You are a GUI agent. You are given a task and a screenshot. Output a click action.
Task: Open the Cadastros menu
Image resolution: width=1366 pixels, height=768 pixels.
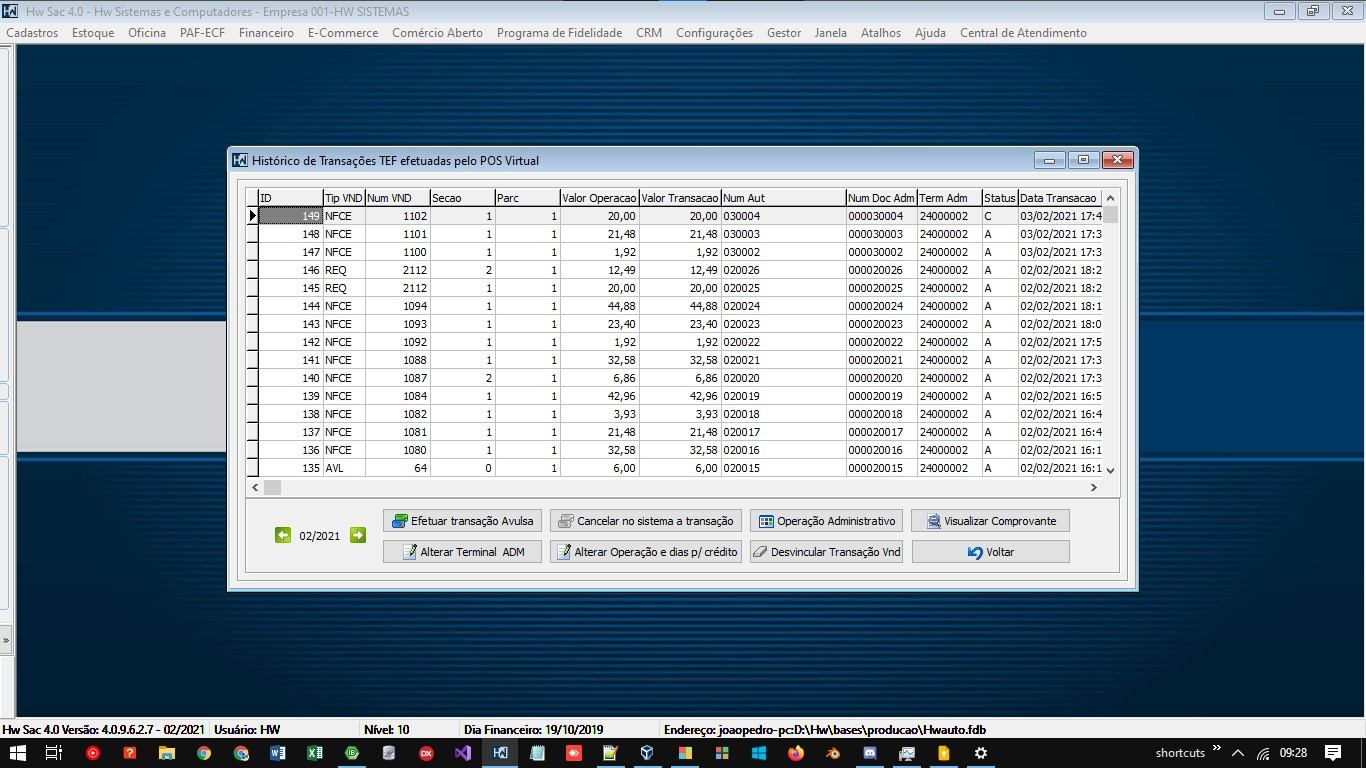(32, 33)
